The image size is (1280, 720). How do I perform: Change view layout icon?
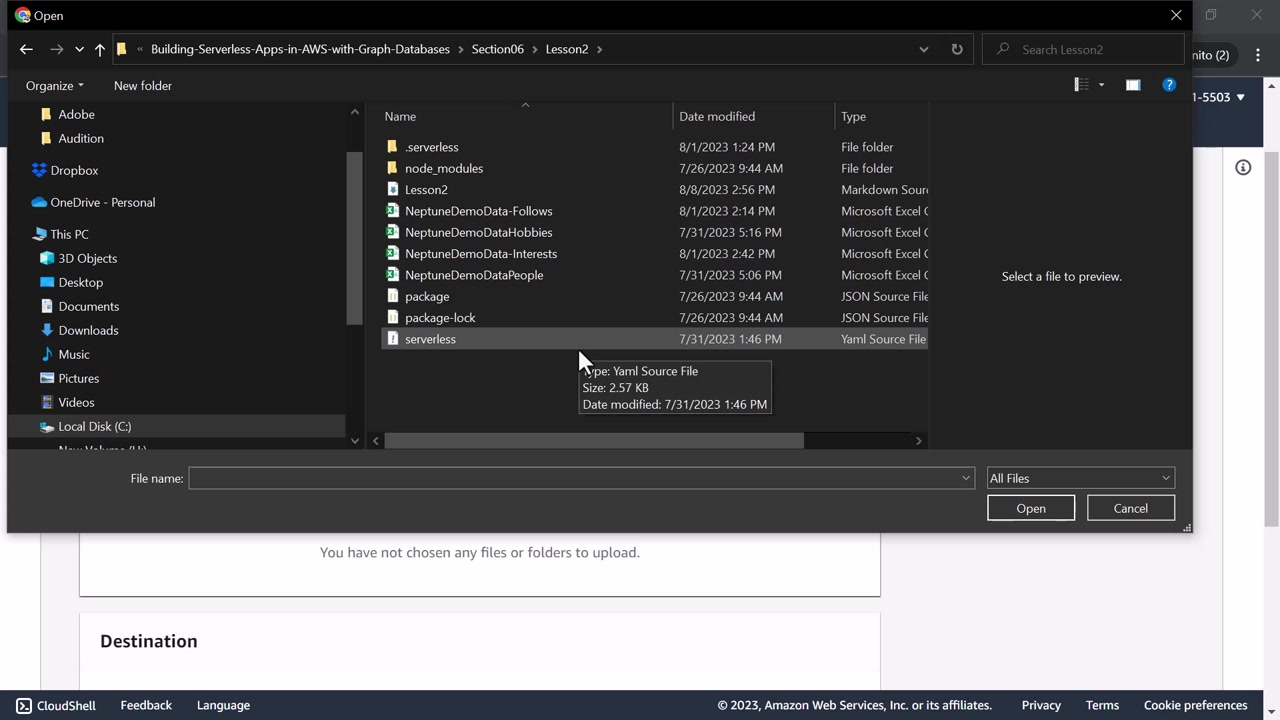[1082, 85]
